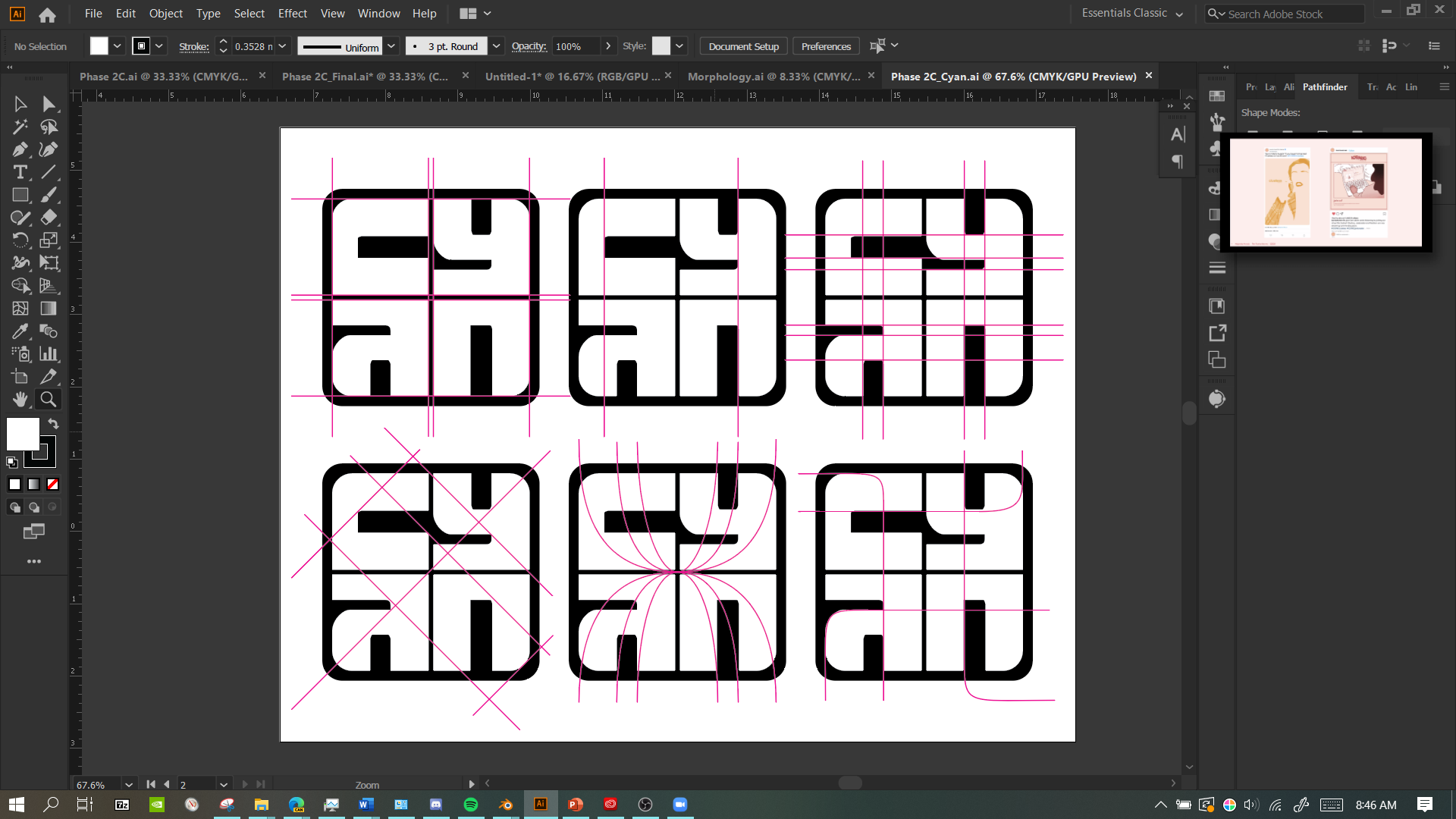Set the None fill mode

pos(52,485)
